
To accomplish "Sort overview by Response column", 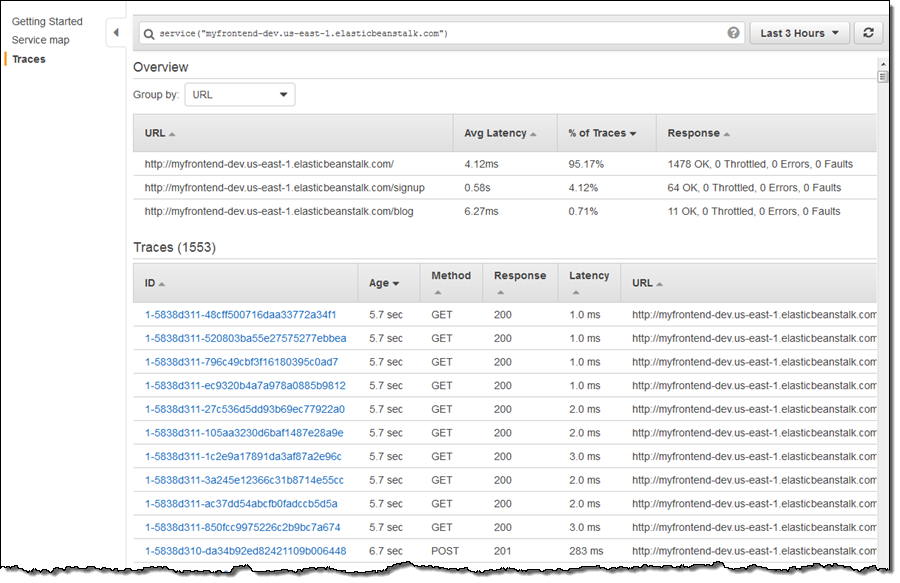I will (x=698, y=133).
